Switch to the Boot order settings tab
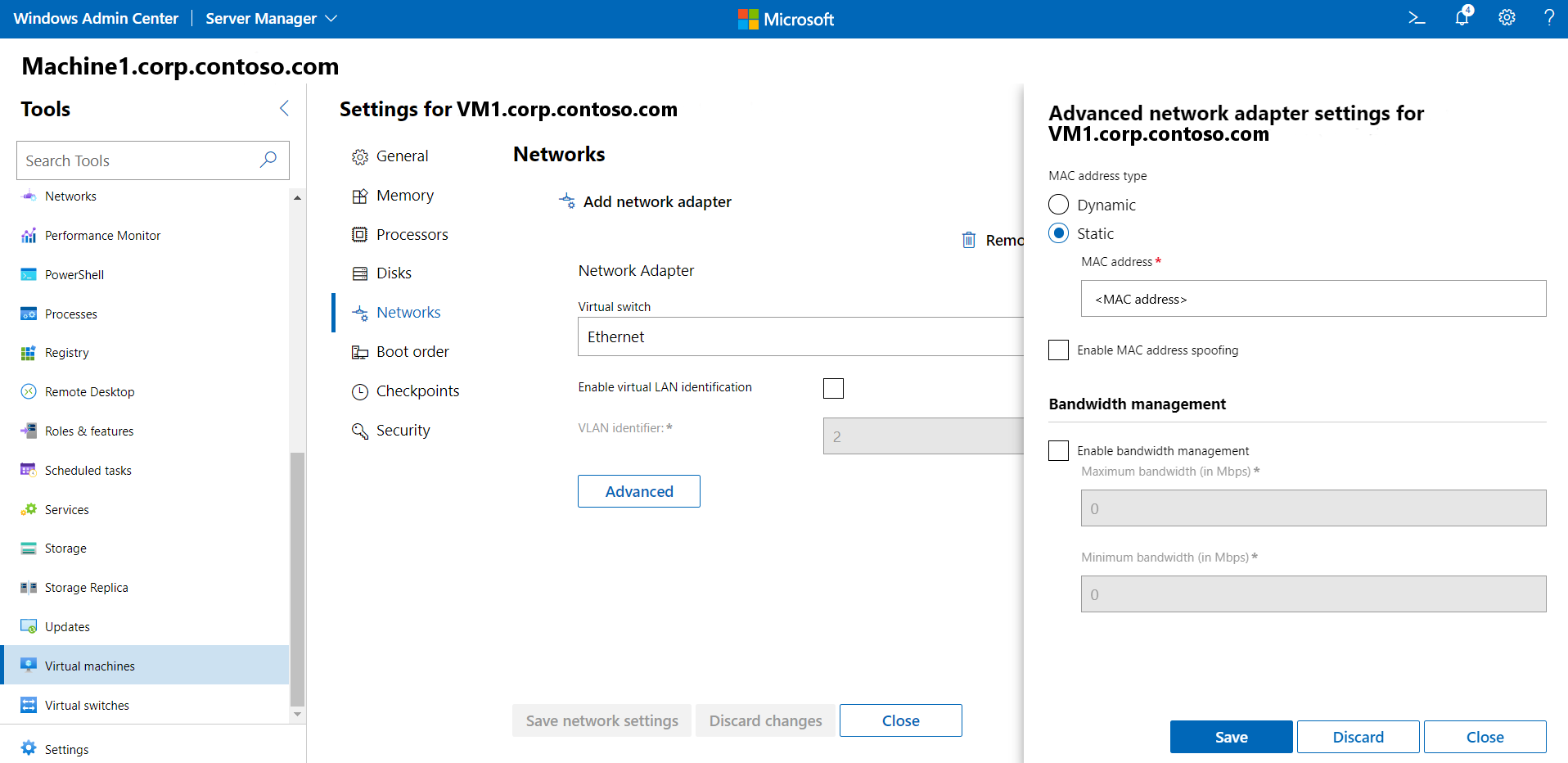The width and height of the screenshot is (1568, 763). click(412, 351)
